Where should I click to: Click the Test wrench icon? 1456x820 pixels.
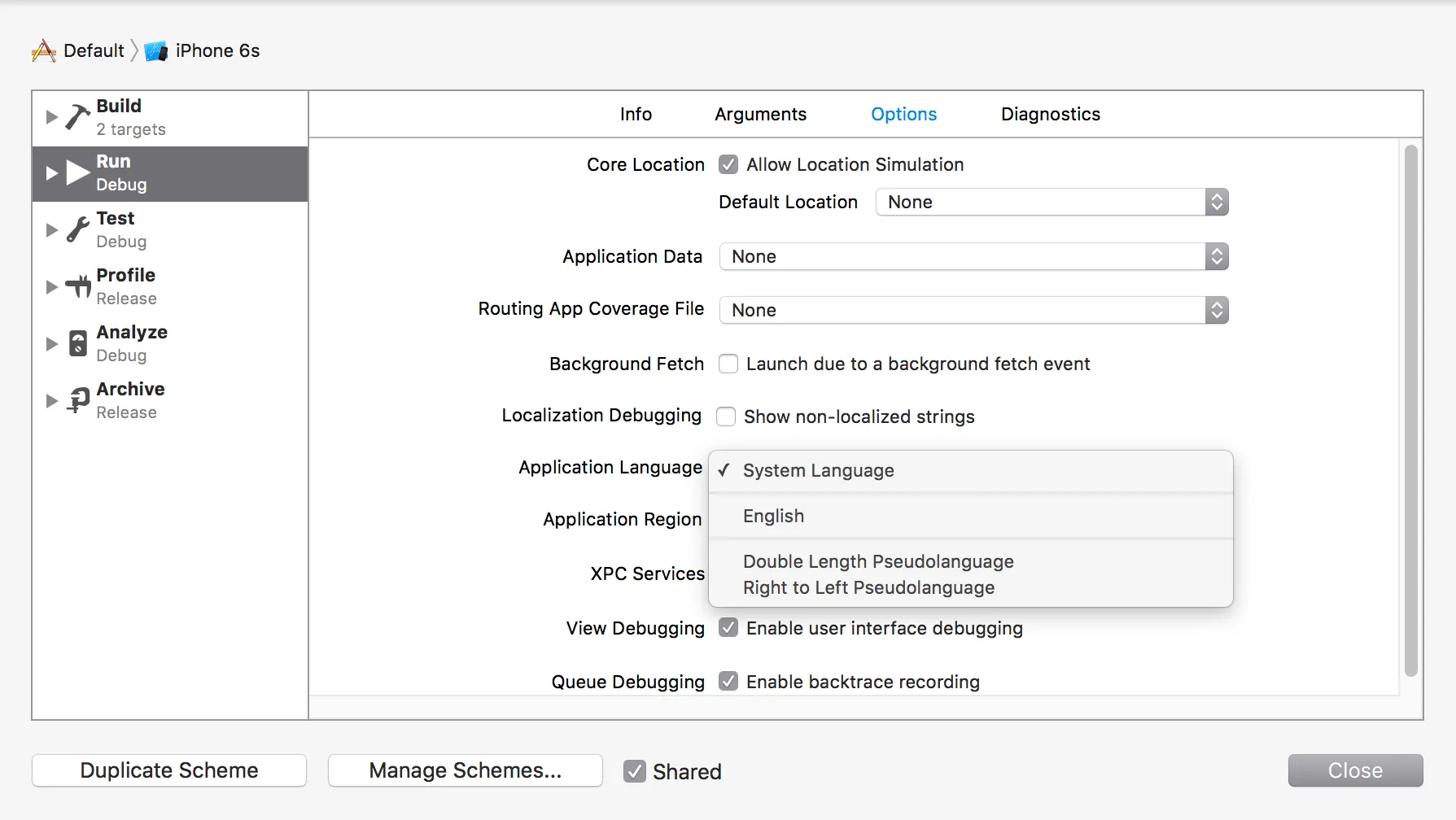[77, 230]
